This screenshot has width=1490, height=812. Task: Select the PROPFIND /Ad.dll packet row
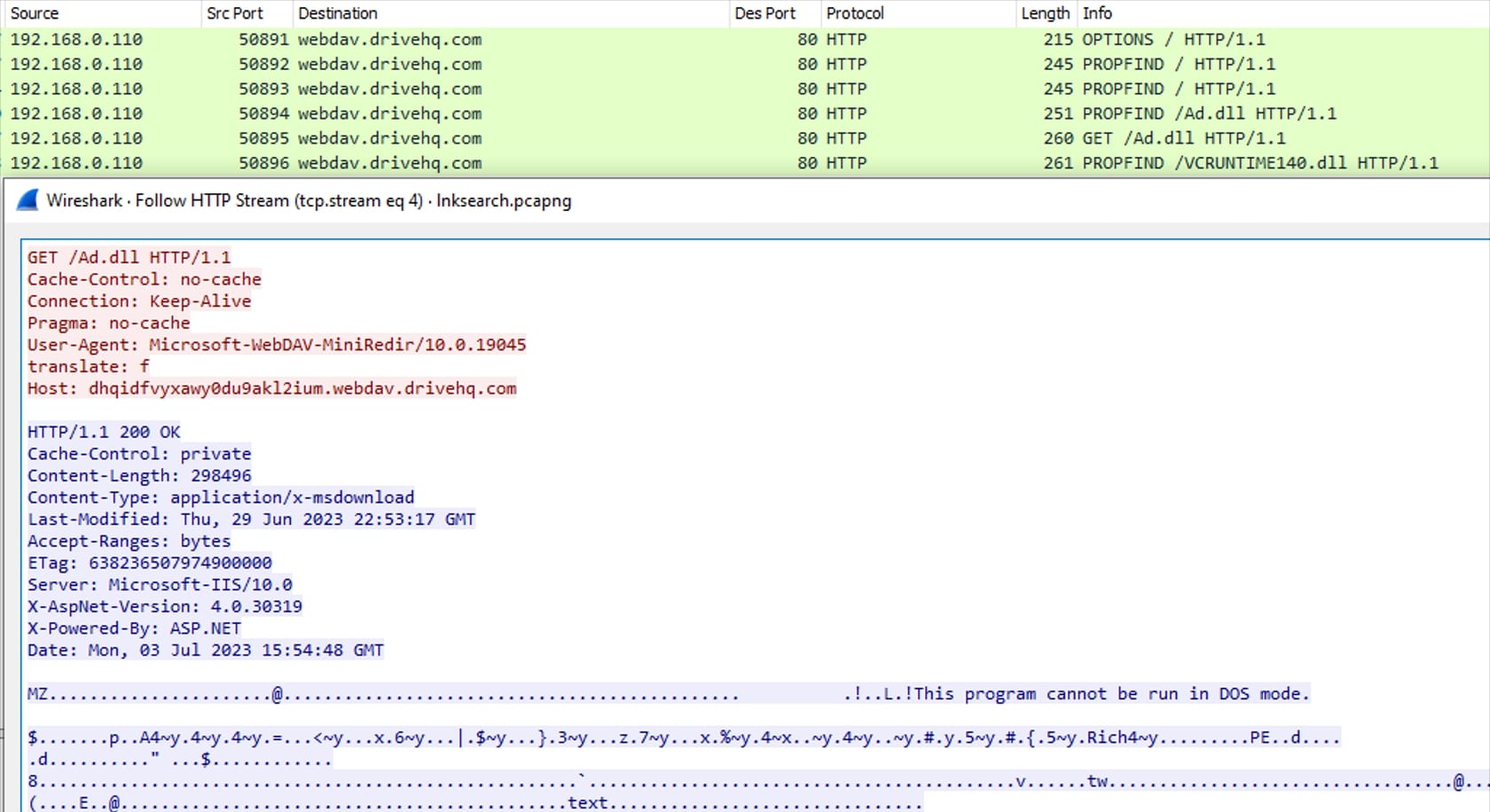(x=1208, y=113)
